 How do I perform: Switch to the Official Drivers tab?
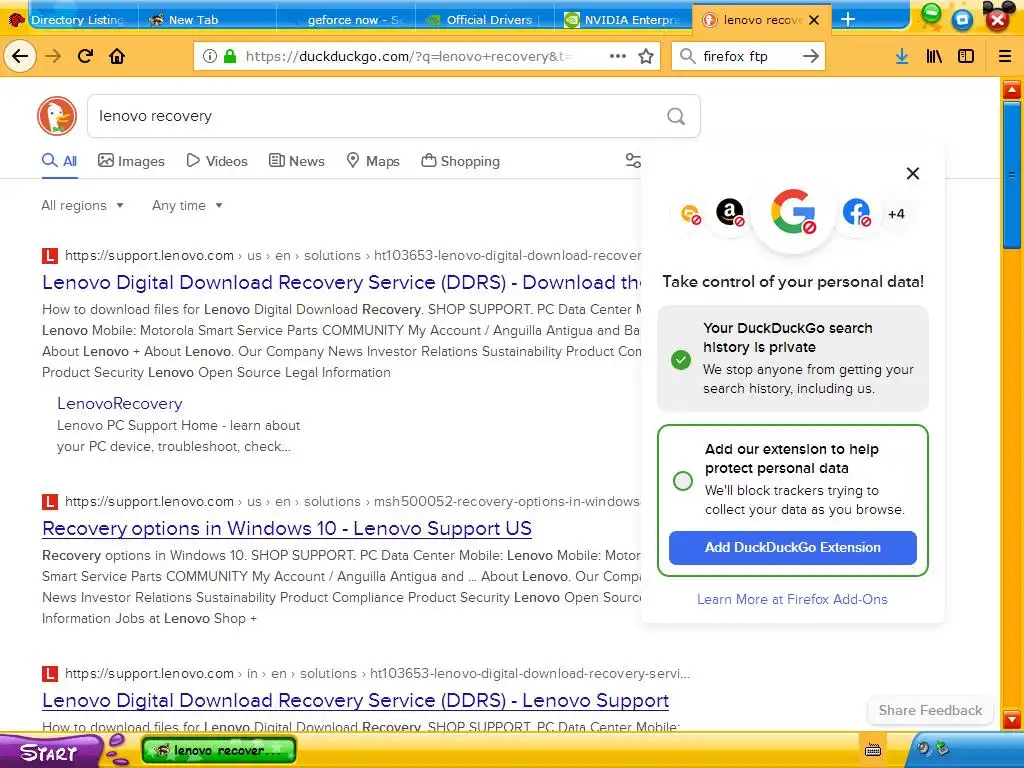485,20
